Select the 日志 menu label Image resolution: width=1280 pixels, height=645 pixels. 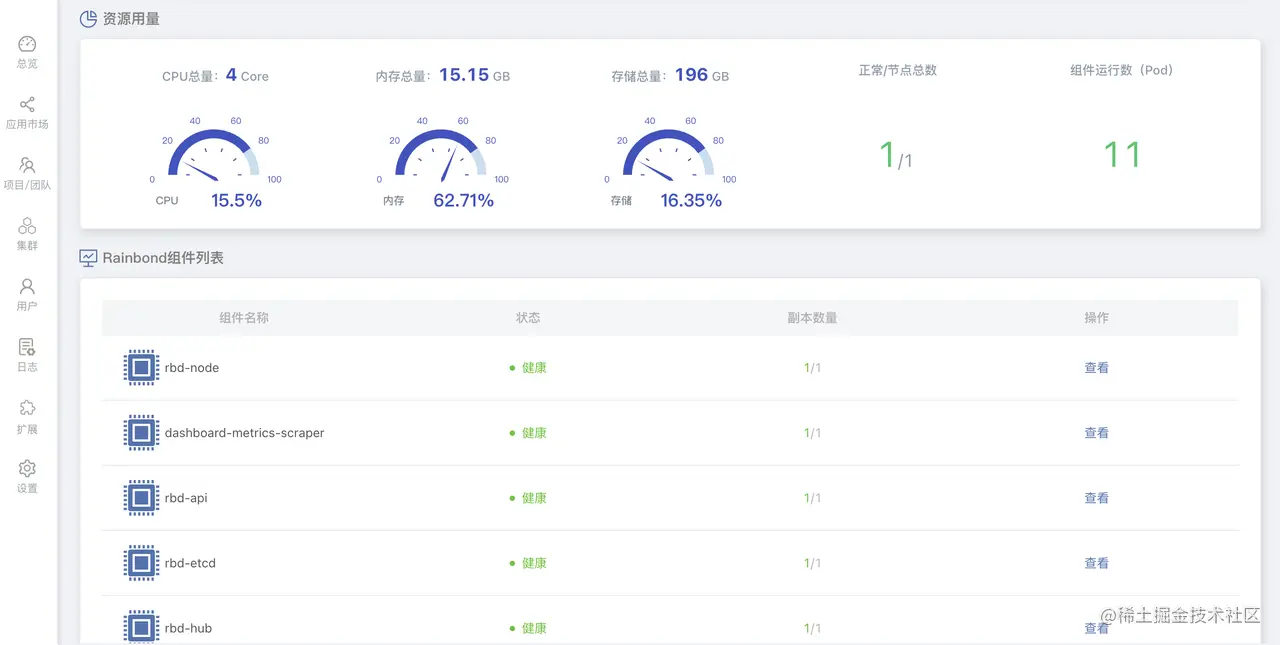tap(27, 367)
